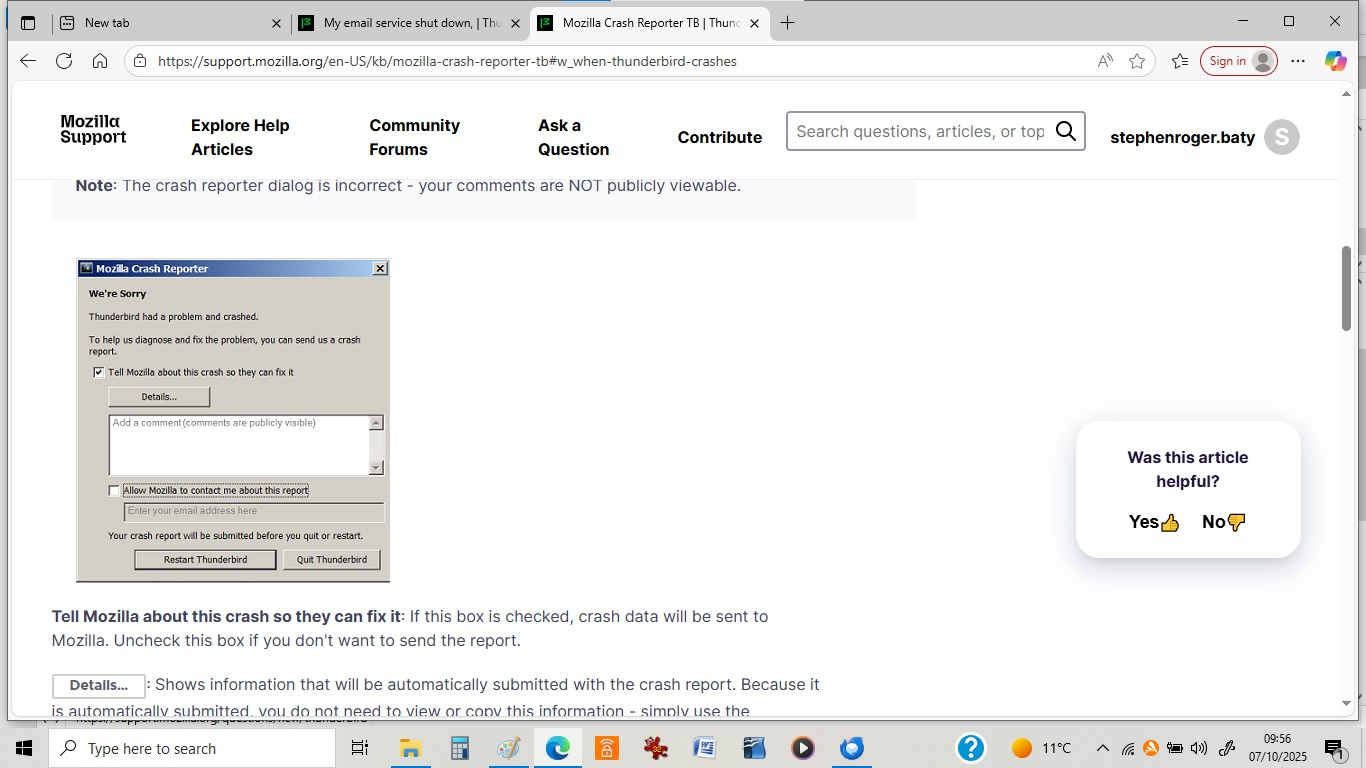1366x768 pixels.
Task: Click the page's vertical scrollbar thumb
Action: (1346, 288)
